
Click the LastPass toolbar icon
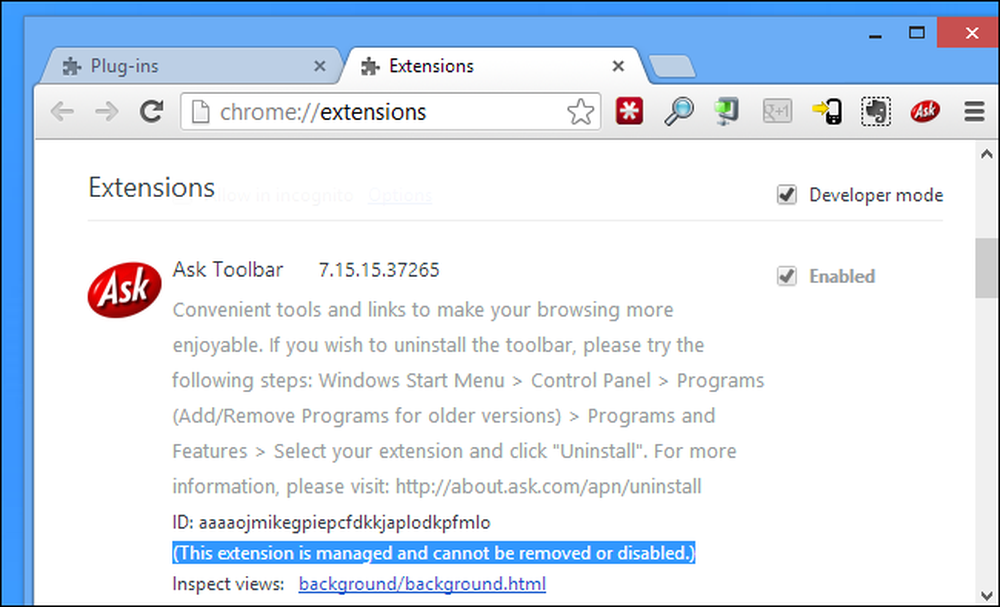(629, 112)
